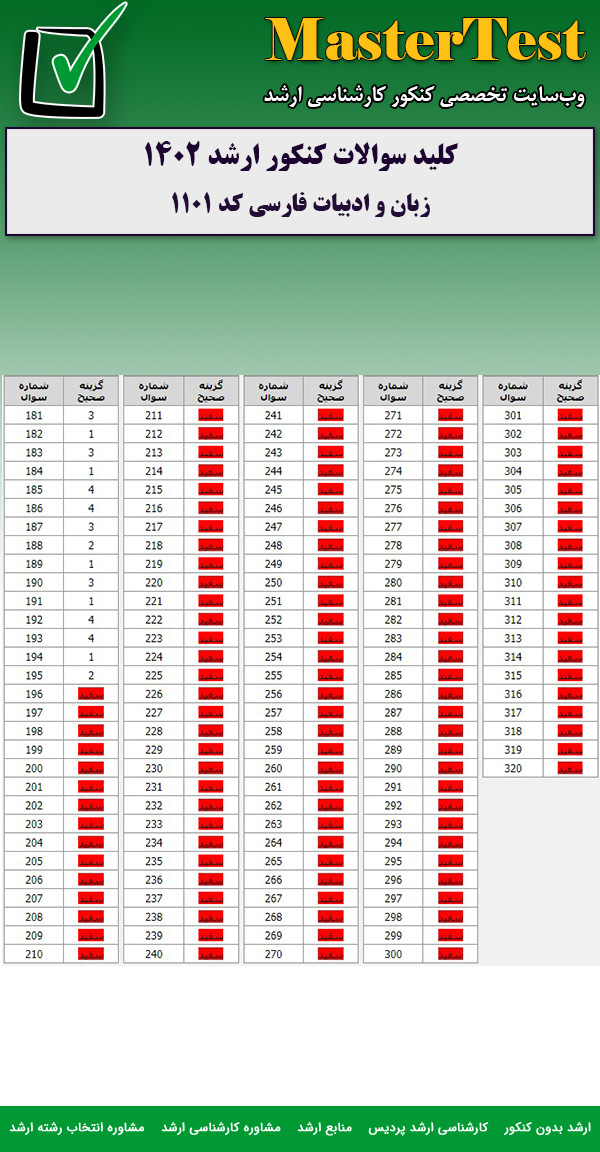Select the question number 195 cell
This screenshot has width=600, height=1152.
[34, 675]
